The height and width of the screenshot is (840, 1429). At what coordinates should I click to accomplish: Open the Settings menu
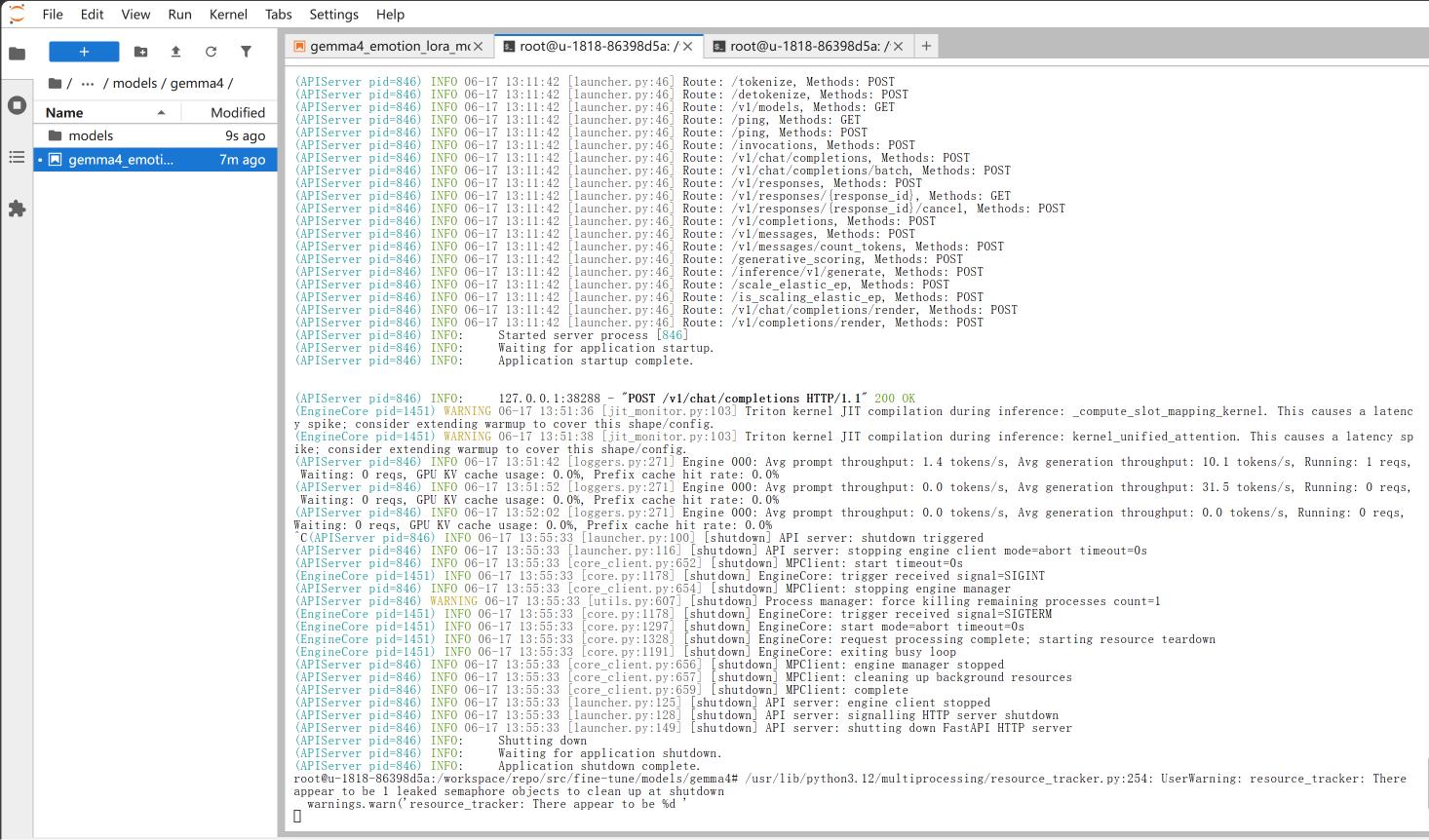pos(333,15)
